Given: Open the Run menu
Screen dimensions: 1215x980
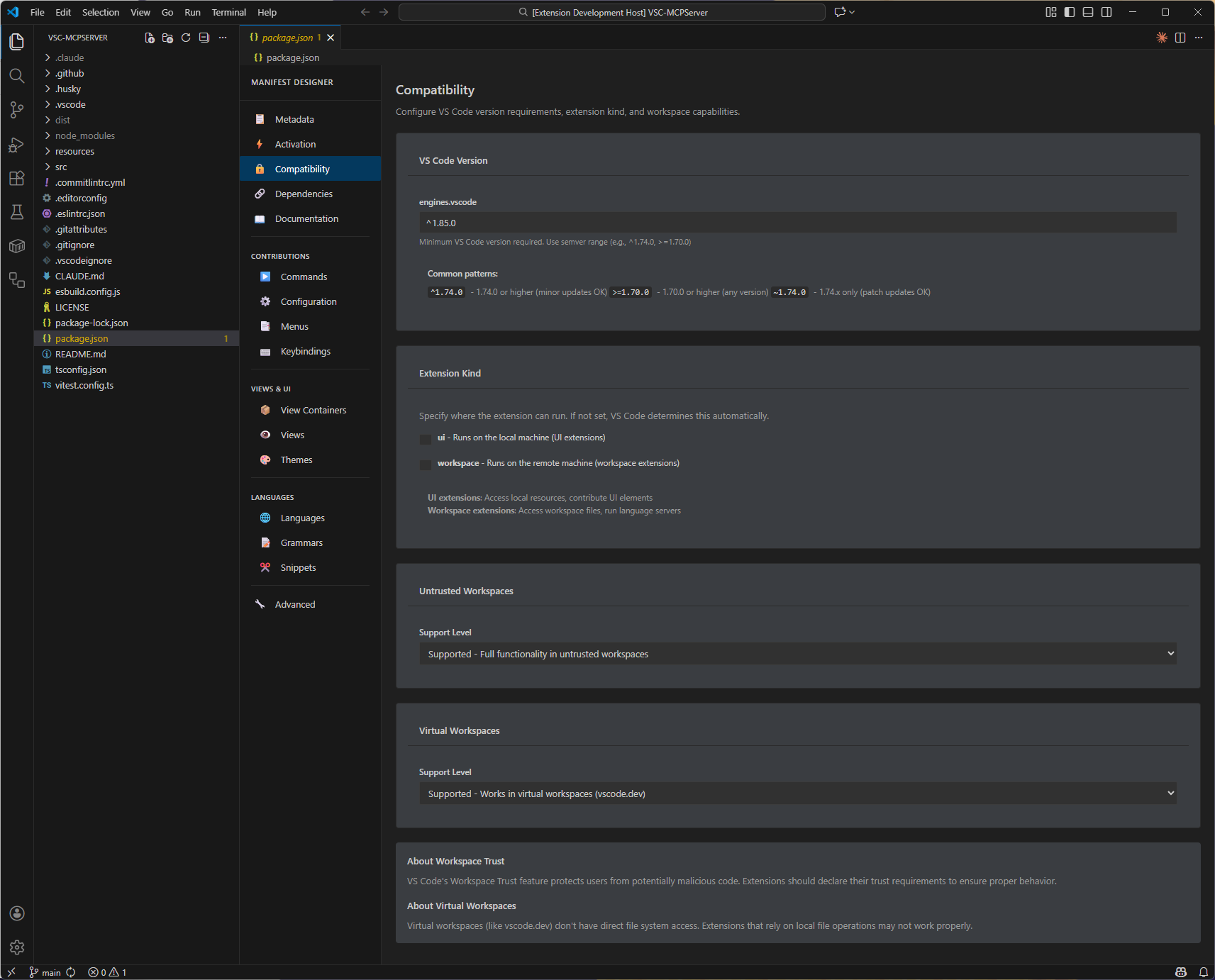Looking at the screenshot, I should point(192,12).
